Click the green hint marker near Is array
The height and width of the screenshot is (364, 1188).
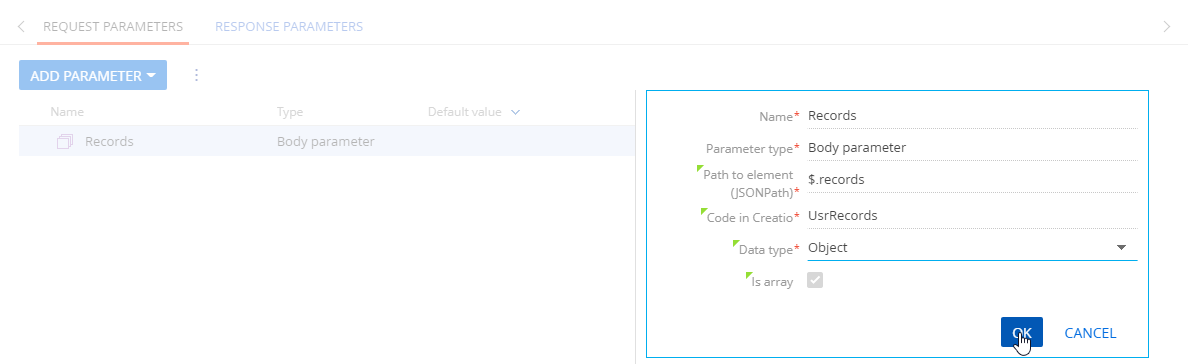tap(749, 277)
